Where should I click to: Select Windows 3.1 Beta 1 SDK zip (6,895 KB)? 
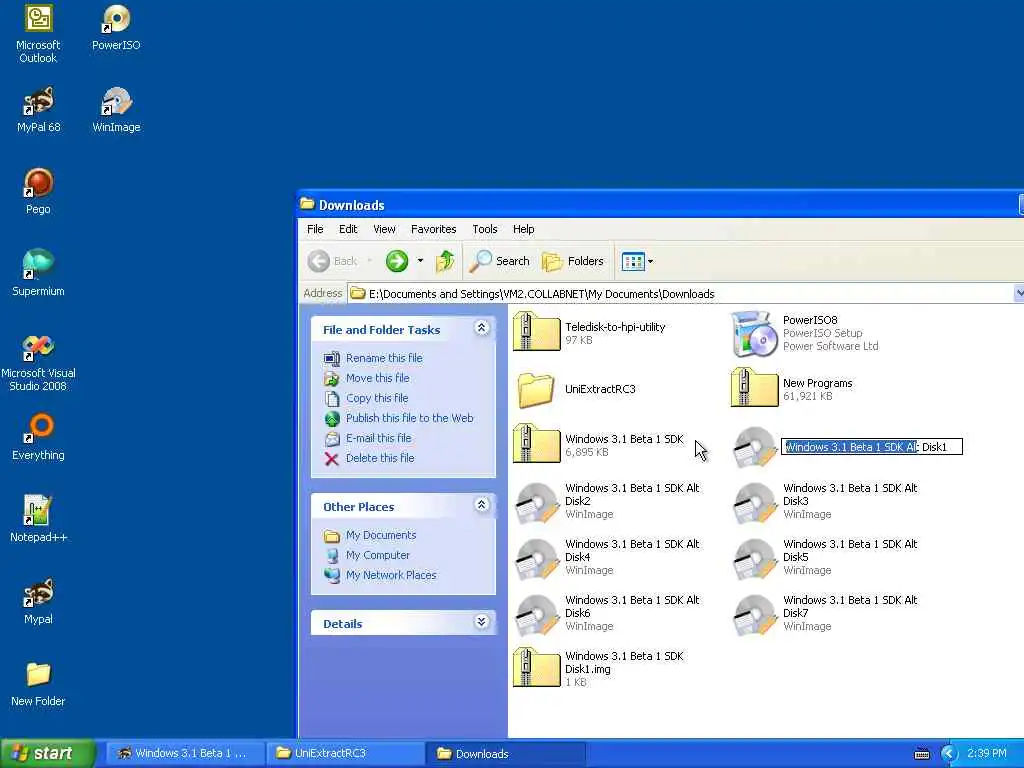coord(599,444)
